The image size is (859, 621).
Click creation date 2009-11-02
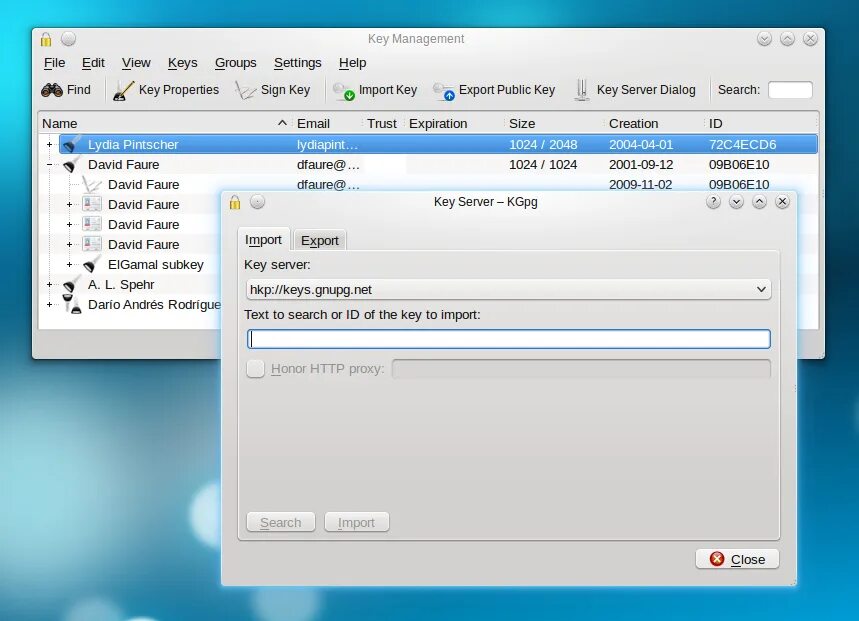click(641, 185)
